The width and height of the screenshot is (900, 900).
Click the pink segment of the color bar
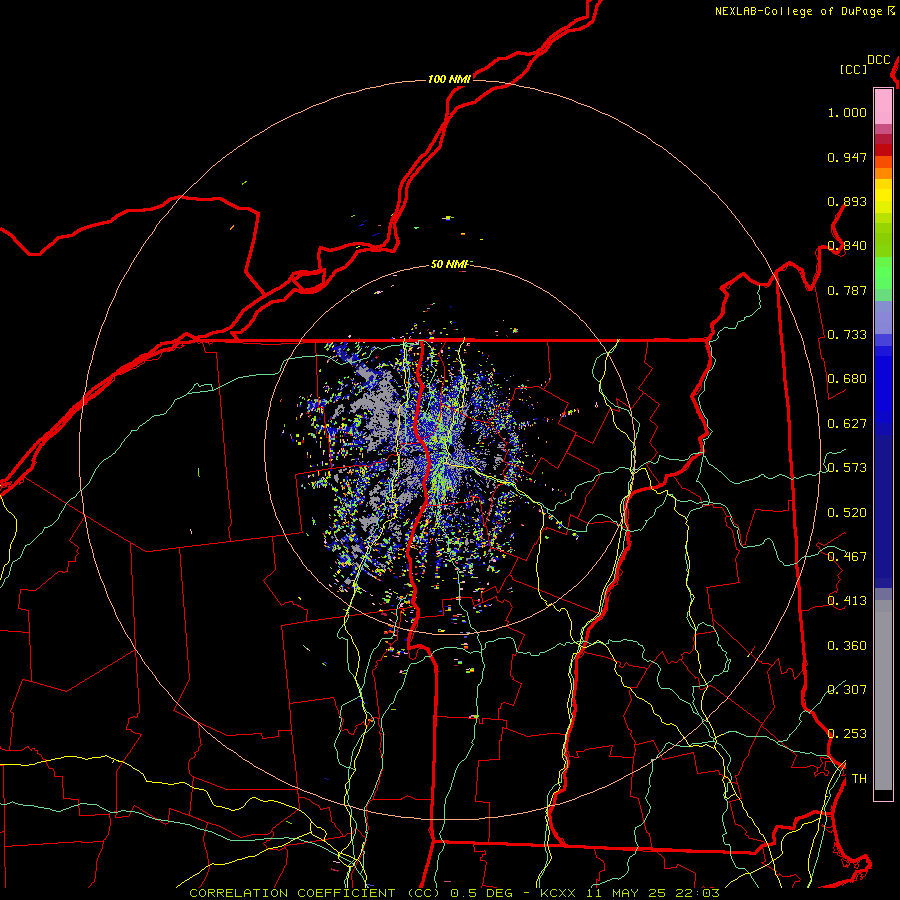pos(883,107)
